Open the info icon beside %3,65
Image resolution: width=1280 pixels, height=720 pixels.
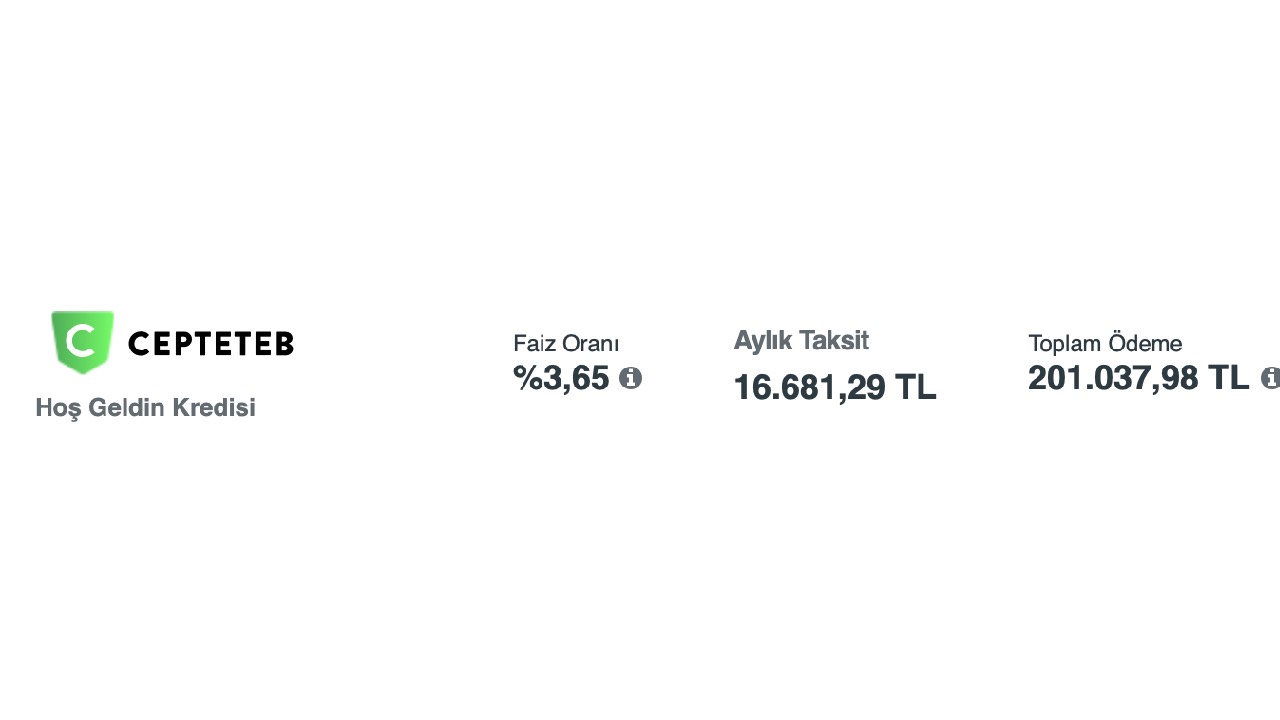(x=630, y=378)
